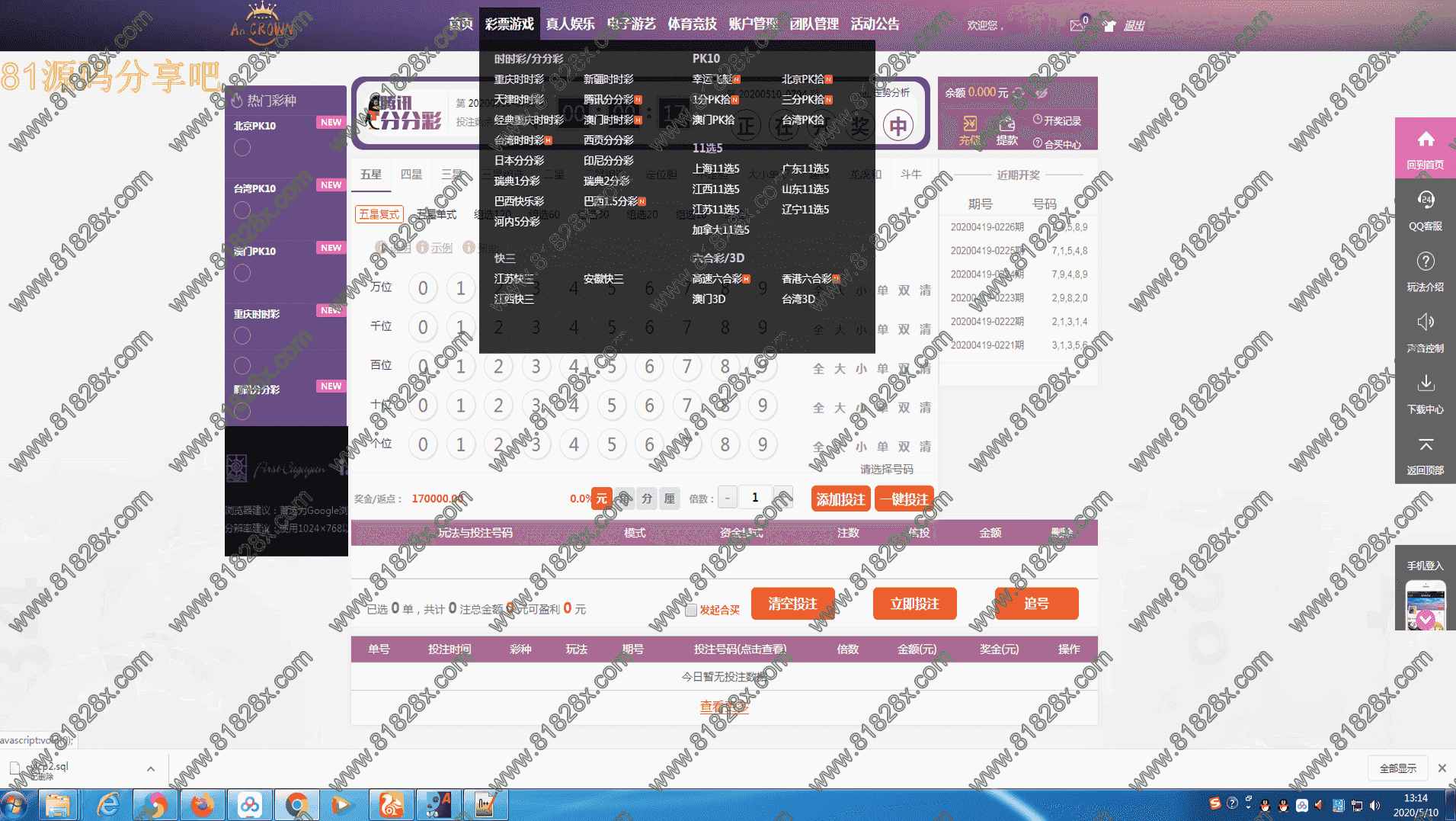
Task: Choose 重庆时时彩 from lottery menu
Action: [519, 79]
